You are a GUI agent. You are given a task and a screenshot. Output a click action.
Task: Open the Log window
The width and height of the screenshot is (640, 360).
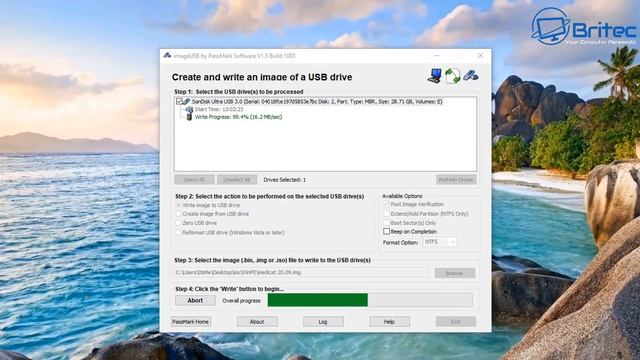[x=323, y=322]
